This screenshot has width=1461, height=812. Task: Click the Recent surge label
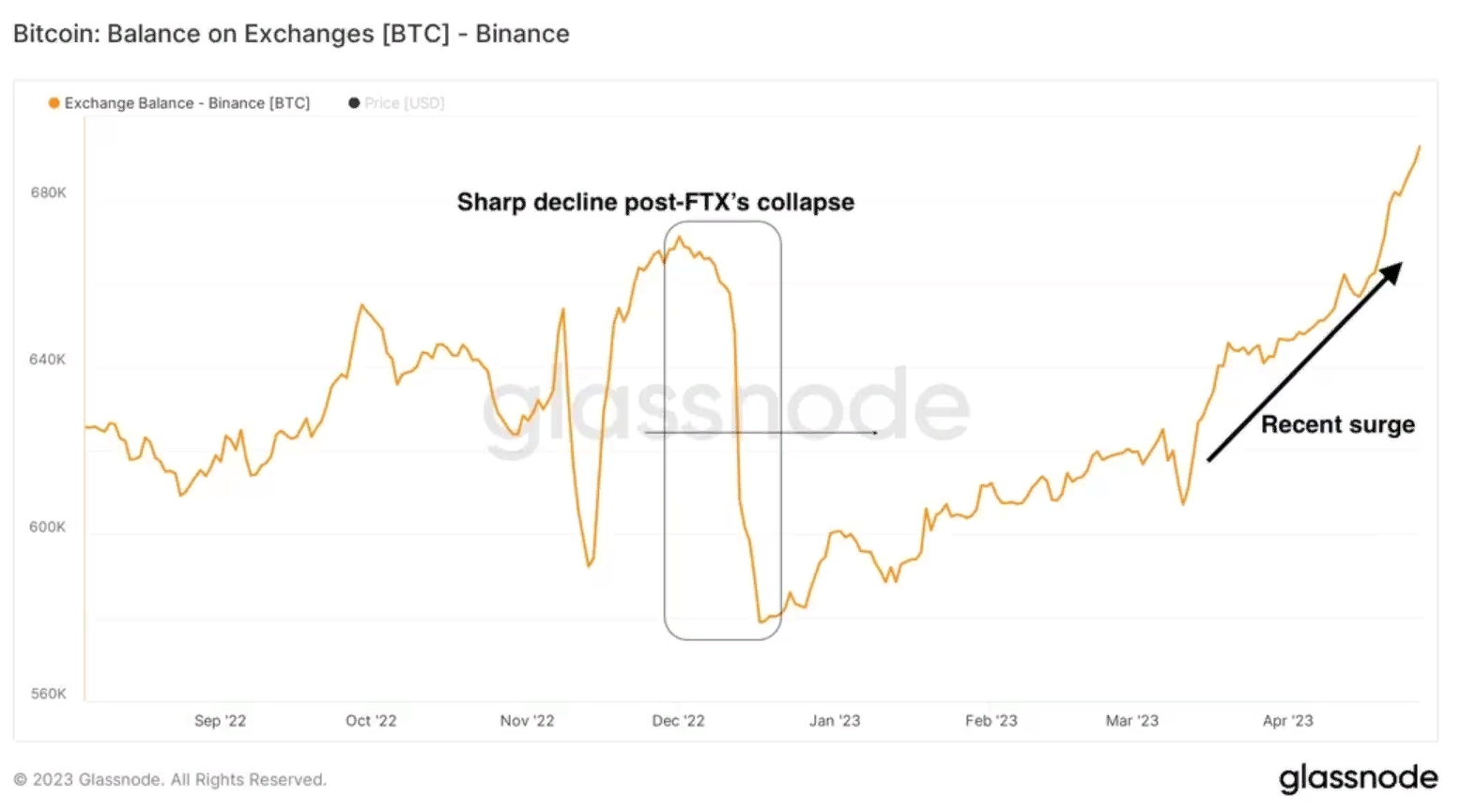coord(1337,425)
